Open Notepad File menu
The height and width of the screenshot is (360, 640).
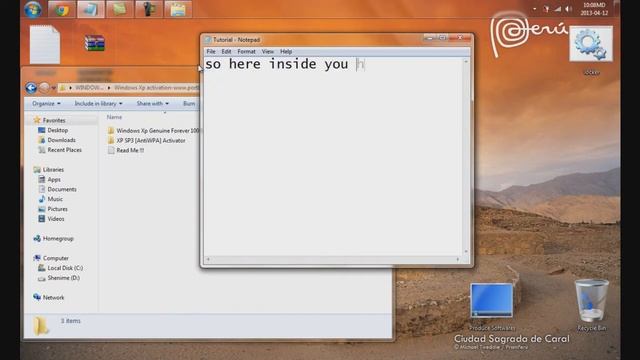point(211,51)
